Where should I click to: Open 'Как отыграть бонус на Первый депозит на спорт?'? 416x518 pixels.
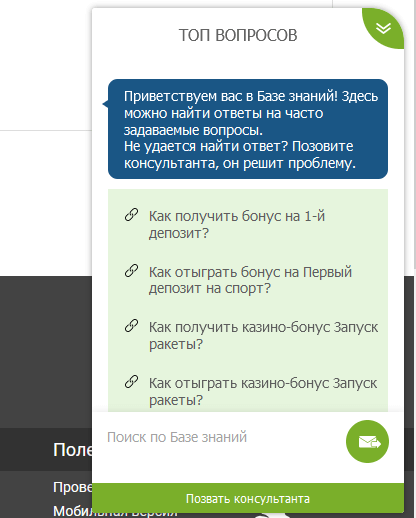point(250,280)
